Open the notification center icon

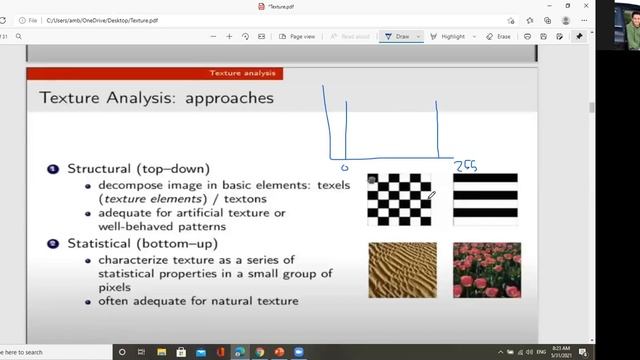click(x=583, y=352)
